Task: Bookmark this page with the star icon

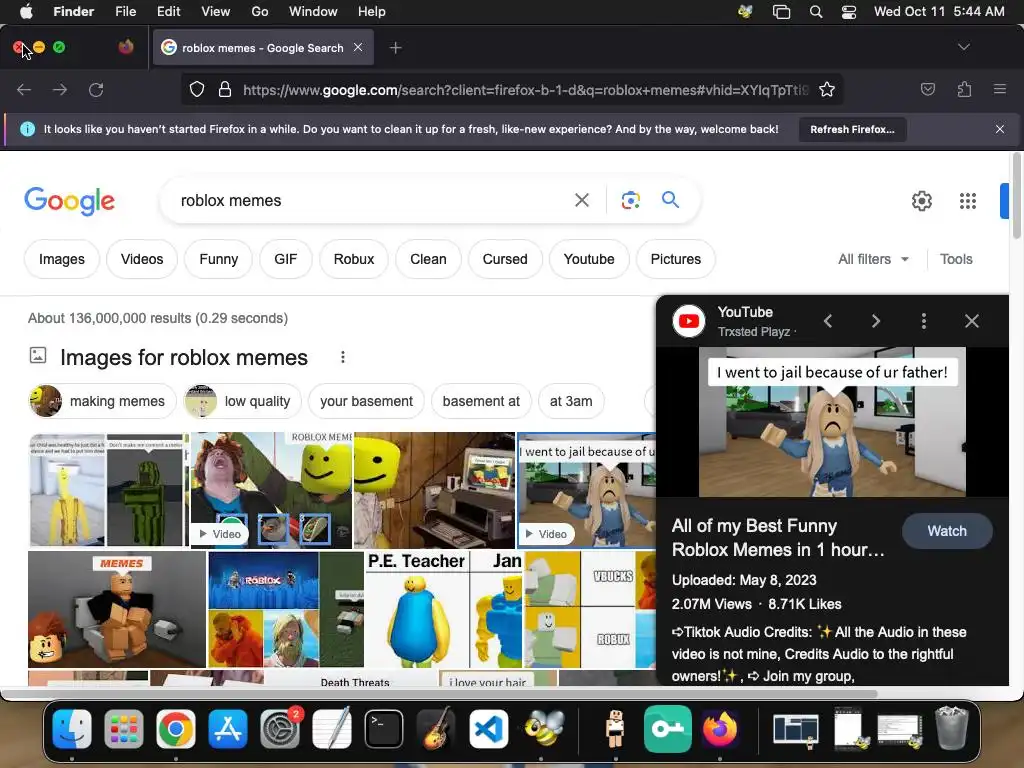Action: point(827,89)
